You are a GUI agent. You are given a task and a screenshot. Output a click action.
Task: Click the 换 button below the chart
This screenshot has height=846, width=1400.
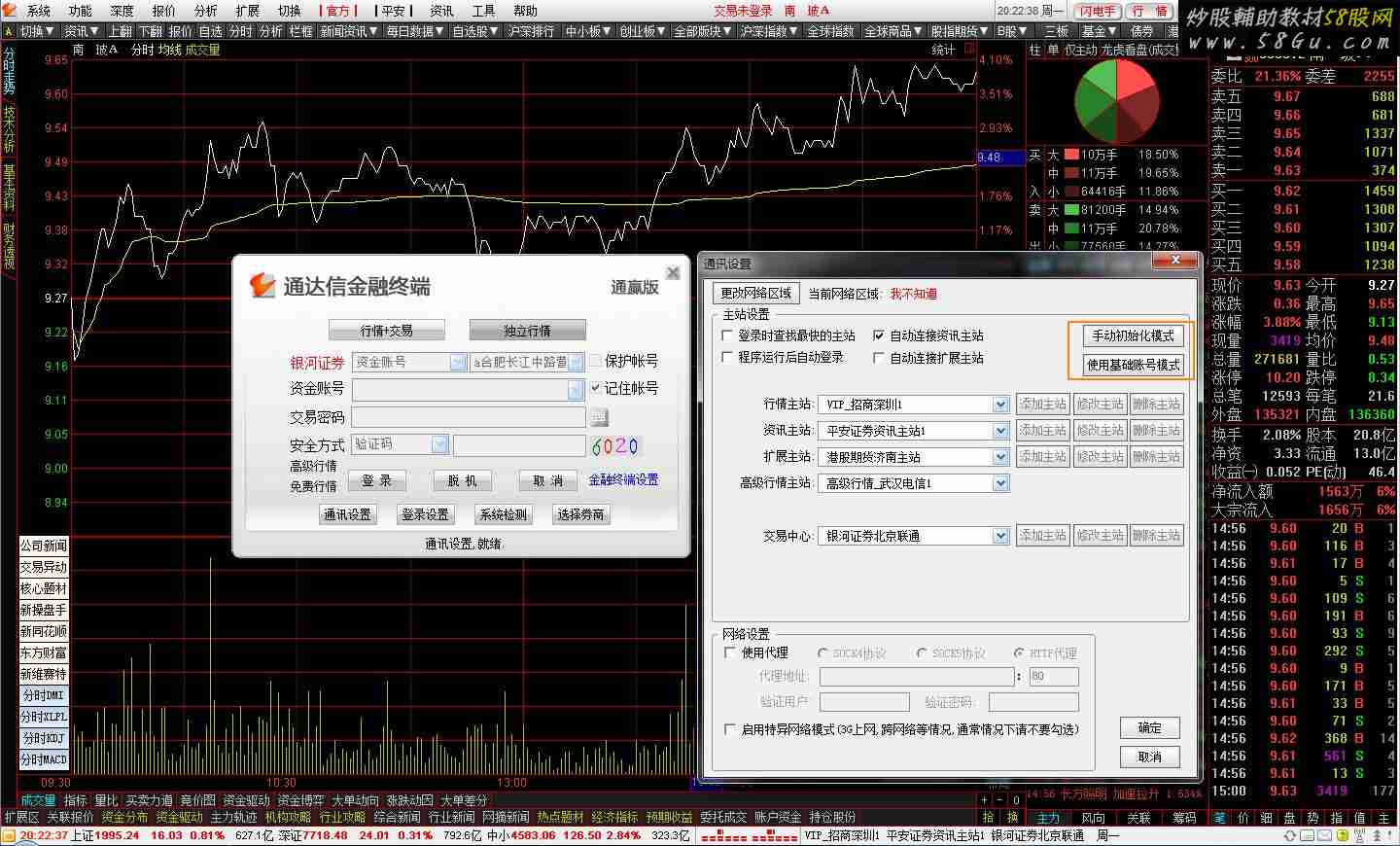tap(1012, 818)
